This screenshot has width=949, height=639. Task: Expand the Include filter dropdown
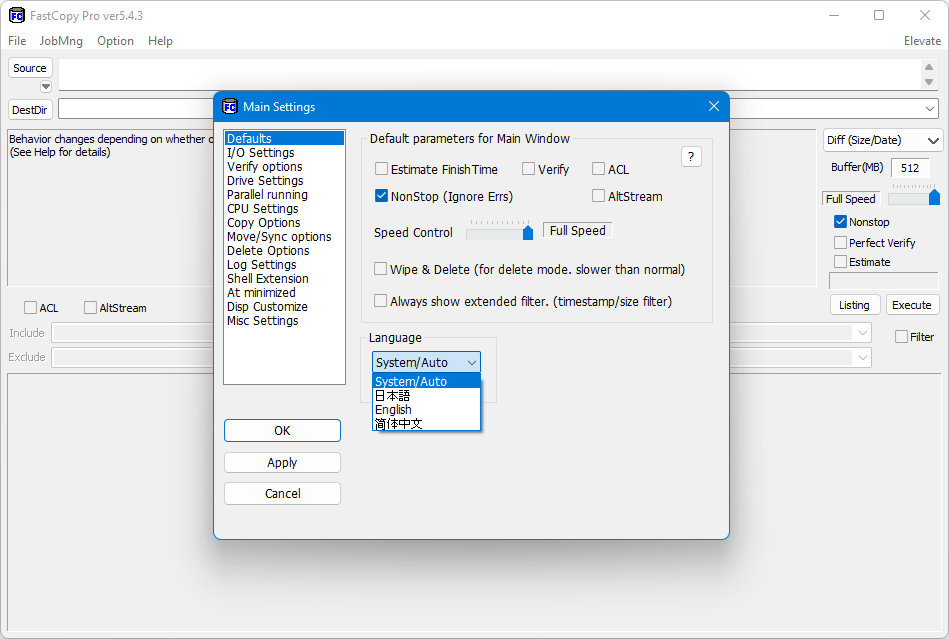tap(862, 333)
